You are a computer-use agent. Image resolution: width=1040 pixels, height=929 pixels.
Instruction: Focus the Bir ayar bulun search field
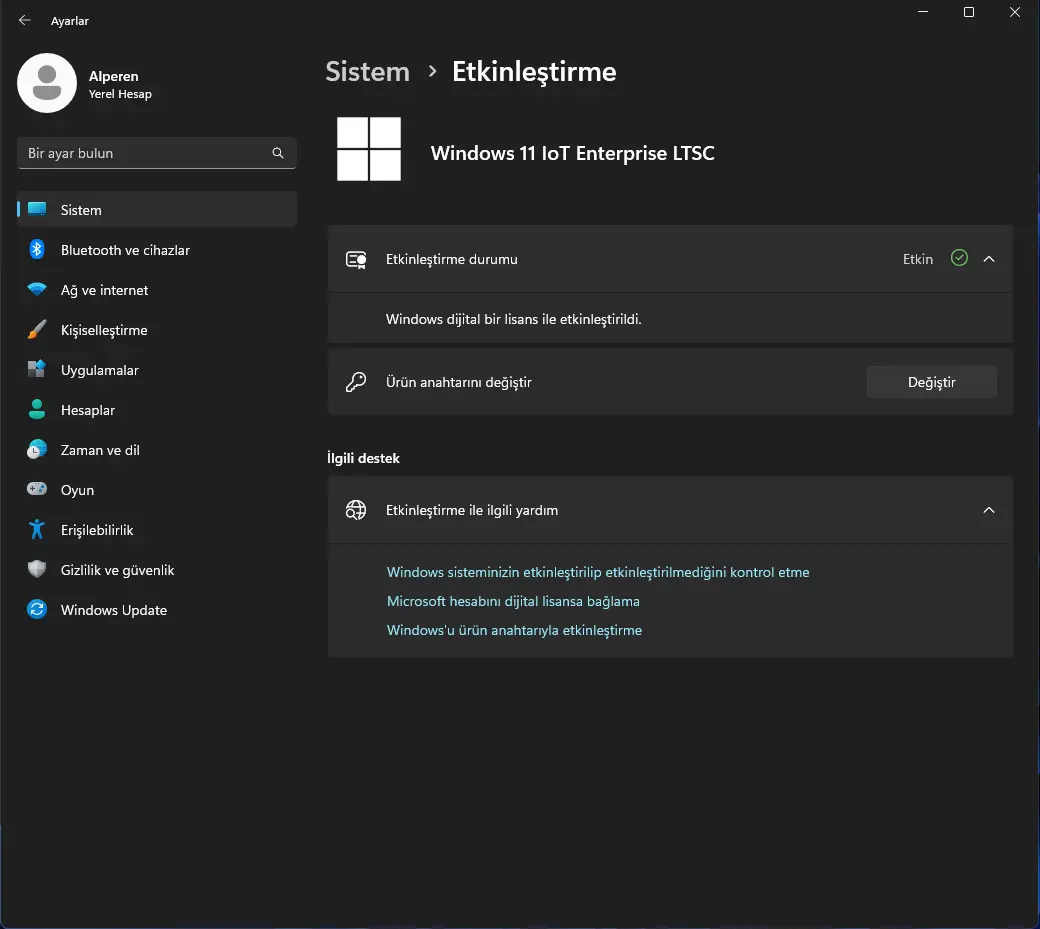point(157,153)
